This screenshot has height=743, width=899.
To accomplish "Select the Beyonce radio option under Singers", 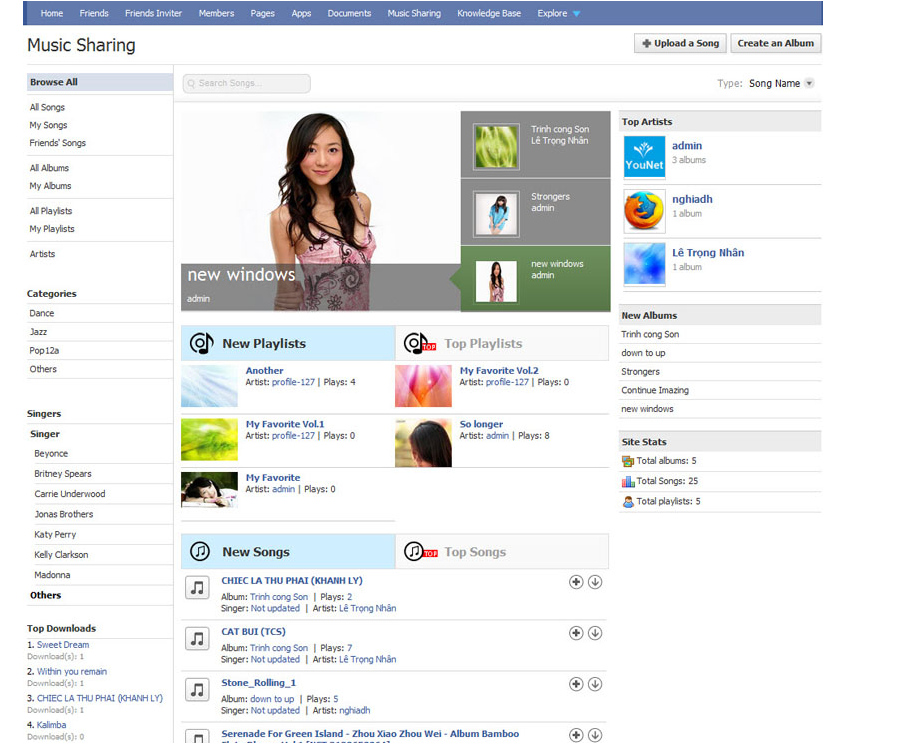I will click(x=50, y=453).
